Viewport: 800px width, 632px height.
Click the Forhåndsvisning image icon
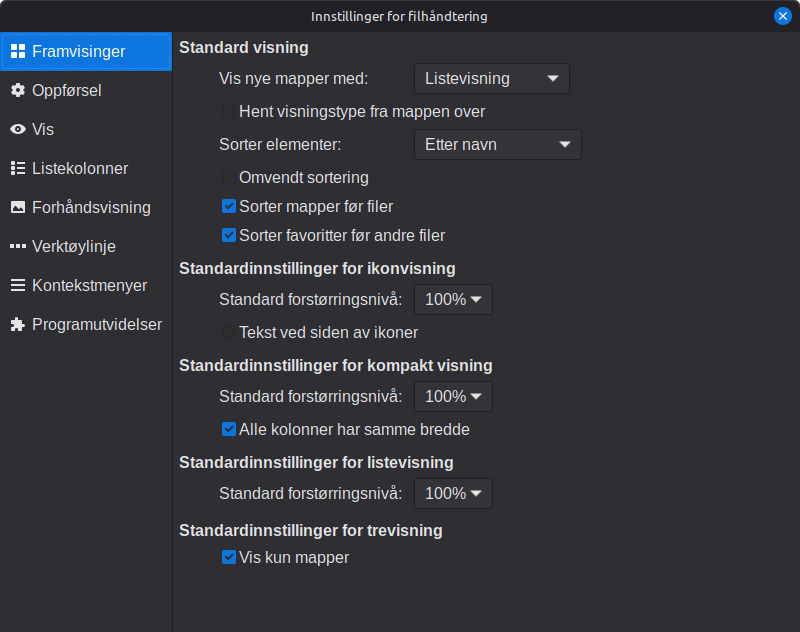point(18,207)
